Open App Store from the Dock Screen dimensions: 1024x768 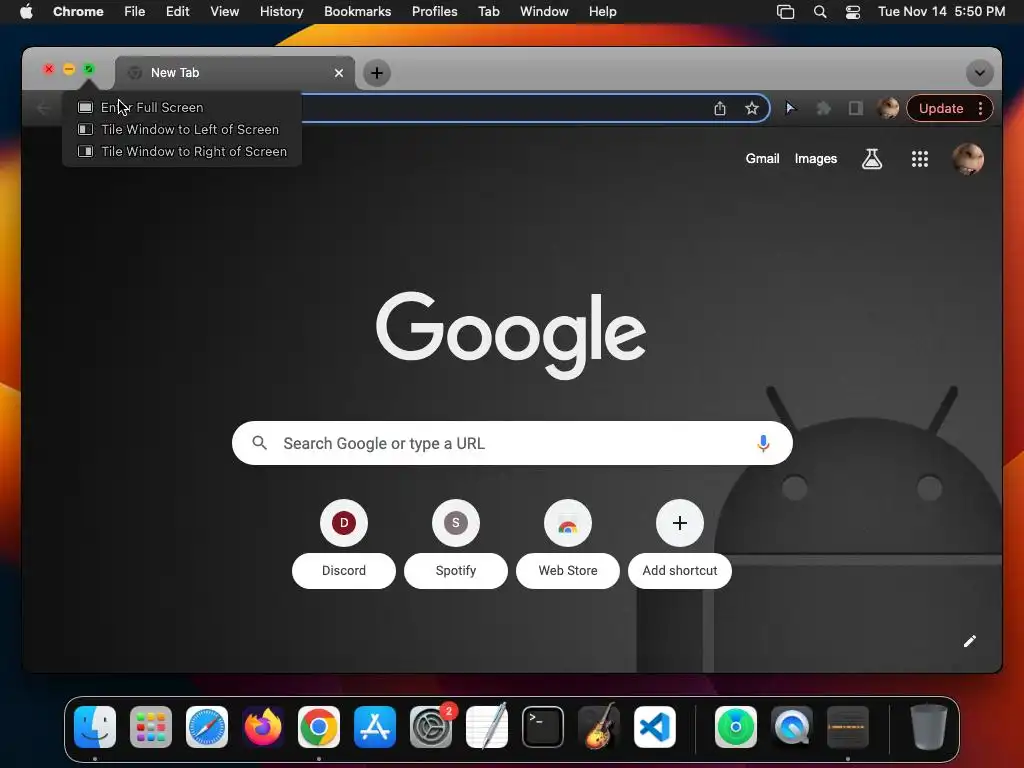point(375,727)
